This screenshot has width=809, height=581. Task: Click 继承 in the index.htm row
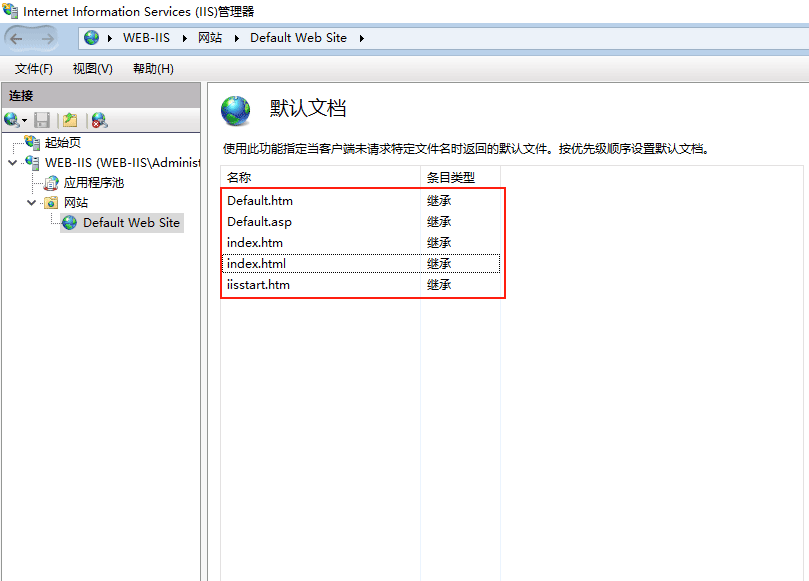(439, 243)
